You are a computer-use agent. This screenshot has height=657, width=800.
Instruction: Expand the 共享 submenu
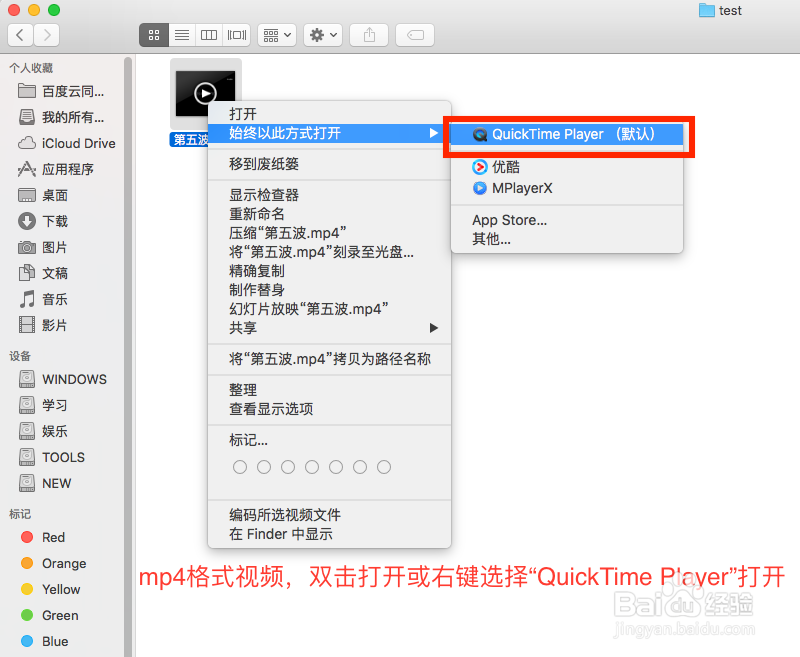click(330, 328)
